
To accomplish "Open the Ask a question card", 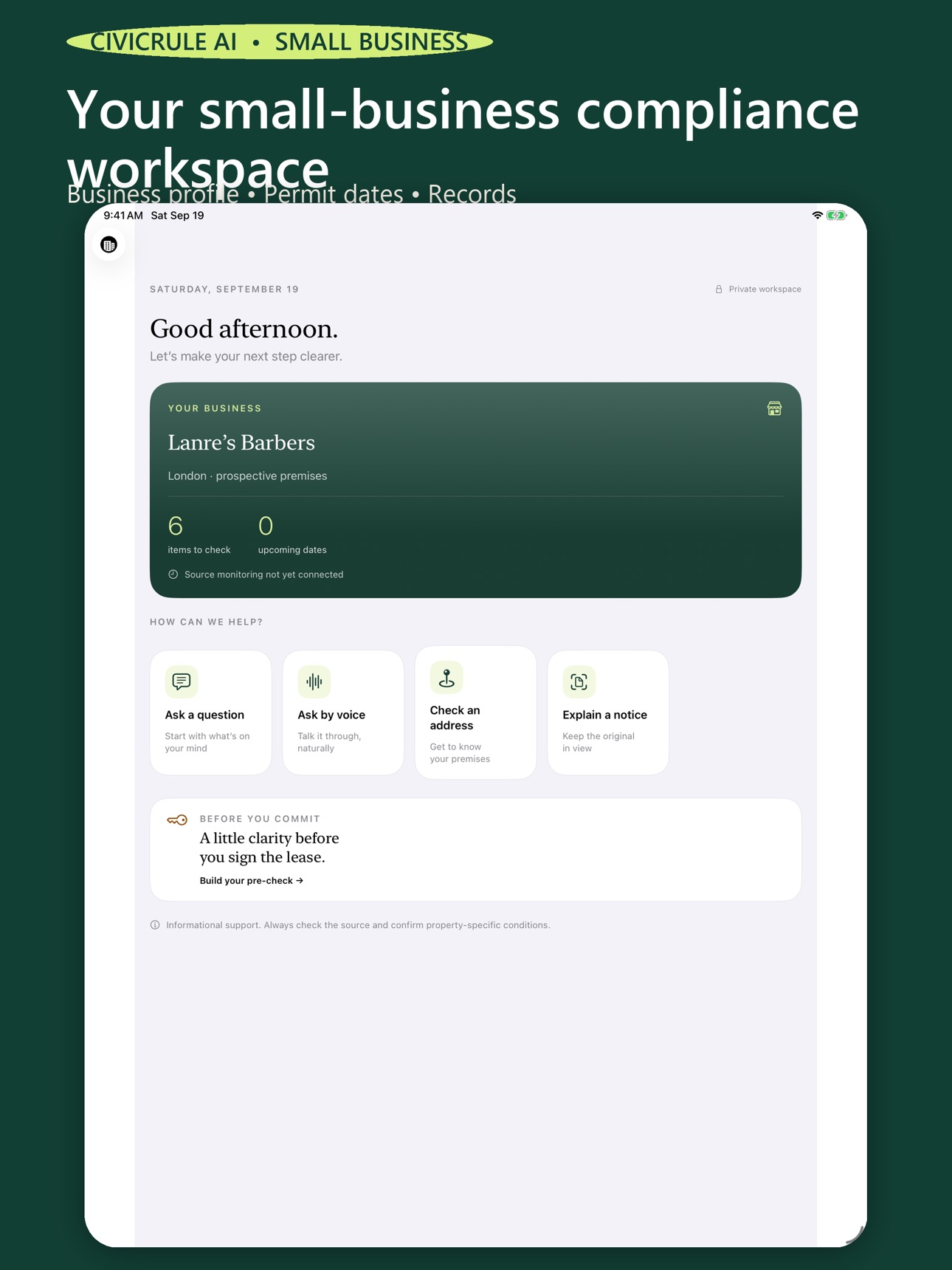I will click(211, 713).
